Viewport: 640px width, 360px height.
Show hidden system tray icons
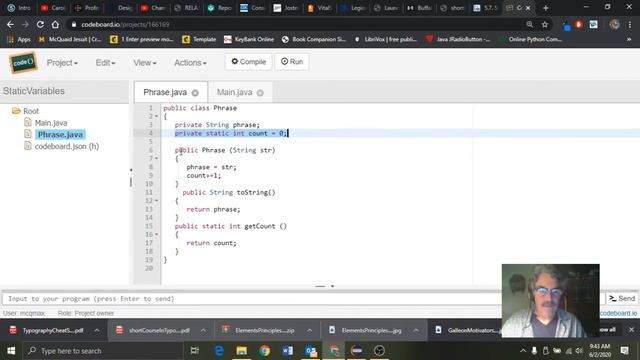[x=523, y=351]
